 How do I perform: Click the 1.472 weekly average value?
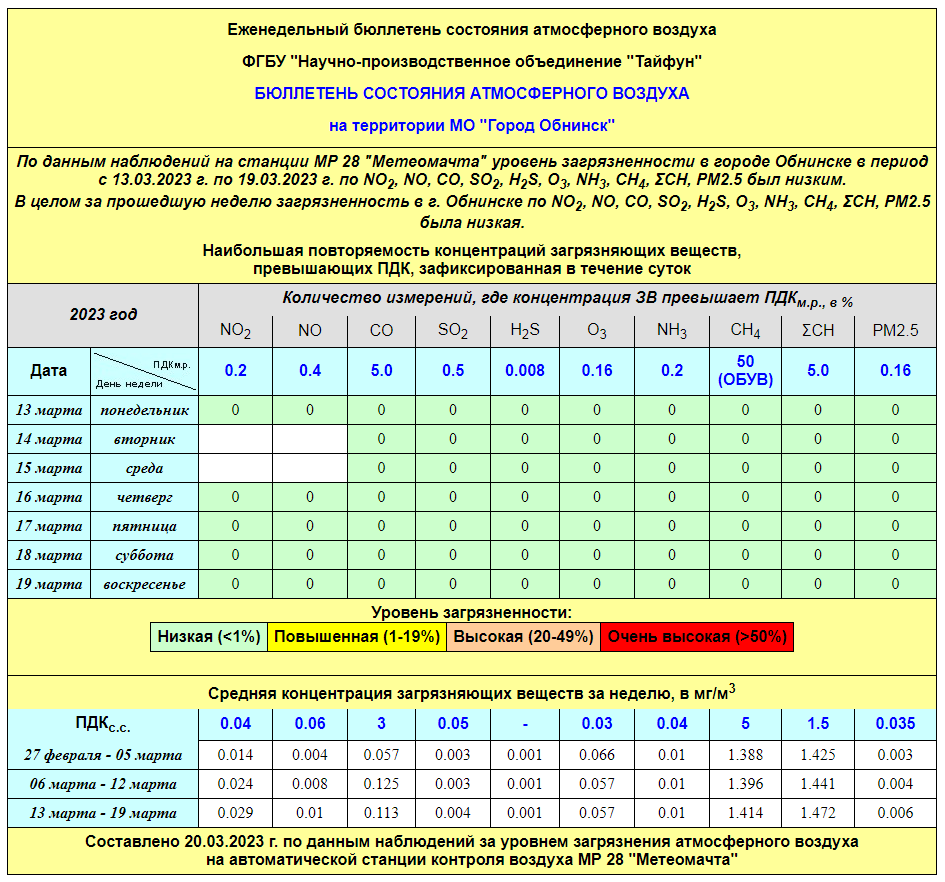pyautogui.click(x=818, y=813)
